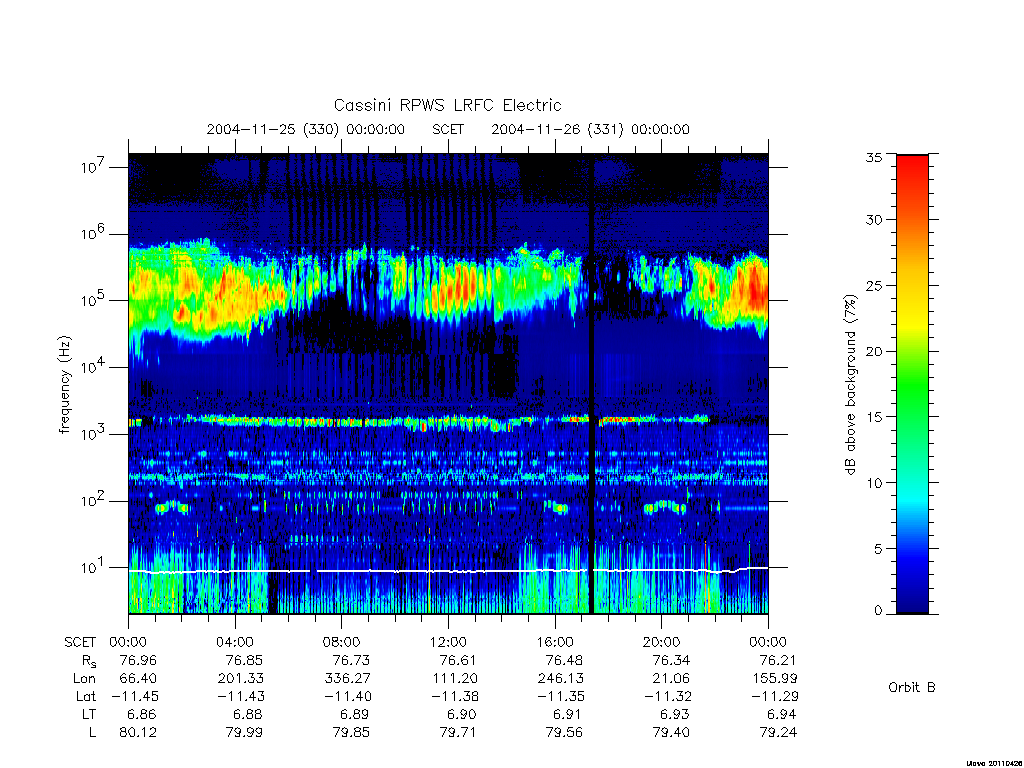Select the local time value "6.94"
The height and width of the screenshot is (768, 1024).
coord(782,714)
